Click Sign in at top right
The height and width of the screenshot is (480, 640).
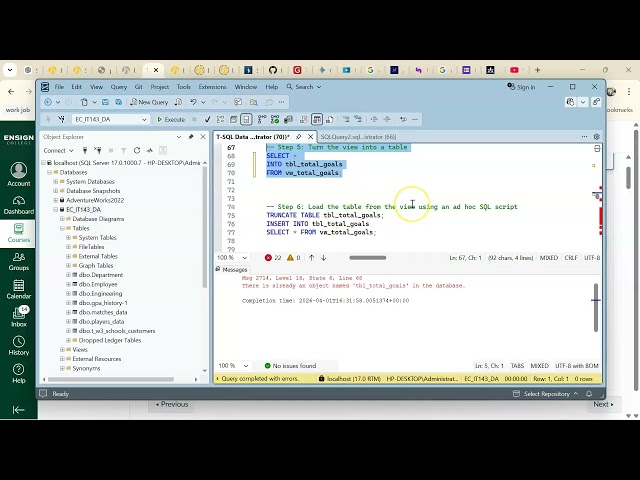coord(521,87)
